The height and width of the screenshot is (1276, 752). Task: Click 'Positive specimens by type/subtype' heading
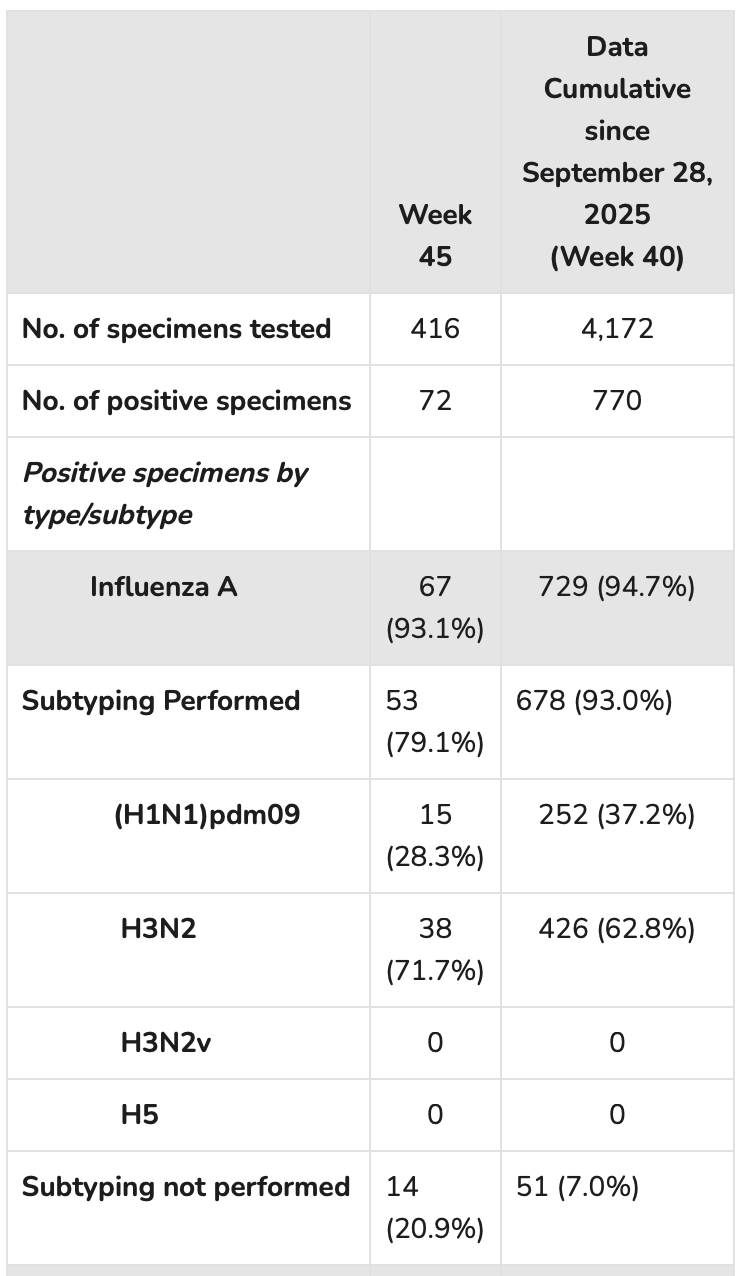point(165,493)
